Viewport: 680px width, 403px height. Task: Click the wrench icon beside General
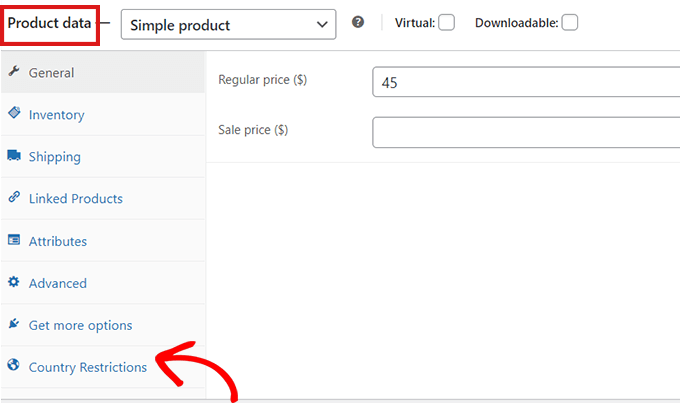14,72
